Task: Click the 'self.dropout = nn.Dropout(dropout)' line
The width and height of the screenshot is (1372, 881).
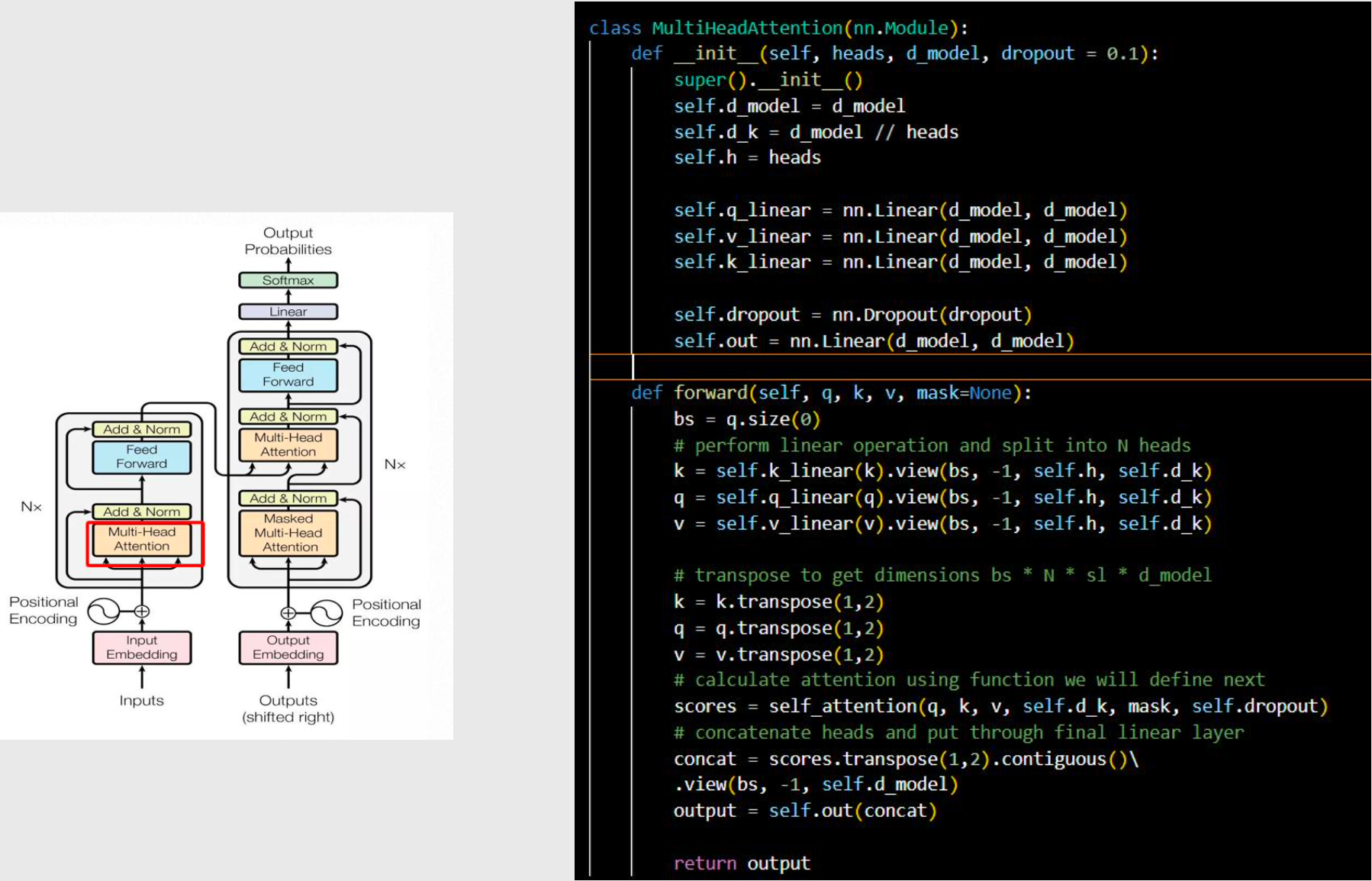Action: click(x=853, y=315)
